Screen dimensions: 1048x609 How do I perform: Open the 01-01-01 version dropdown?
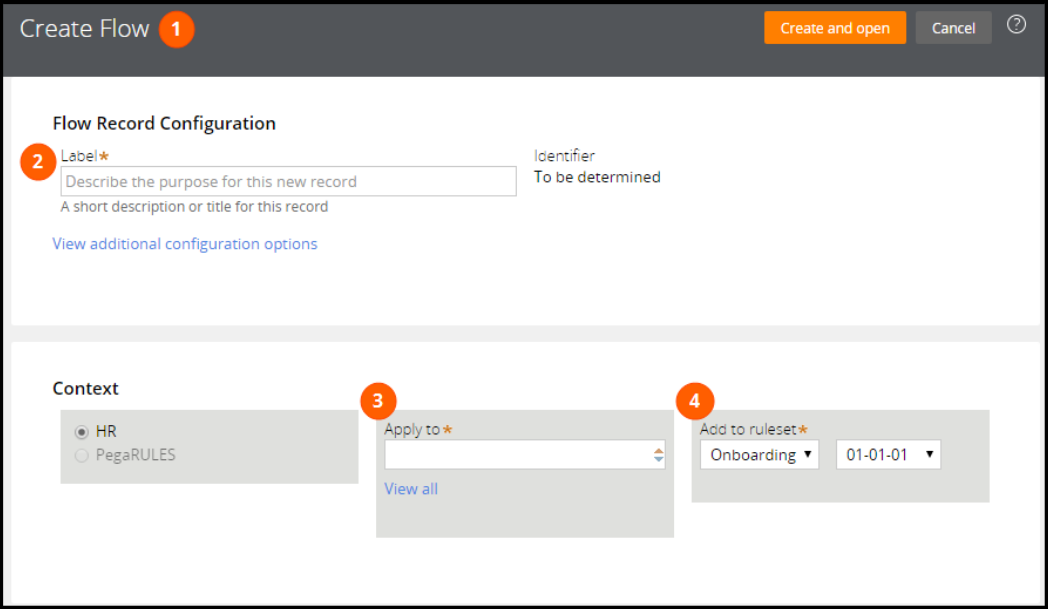click(888, 455)
